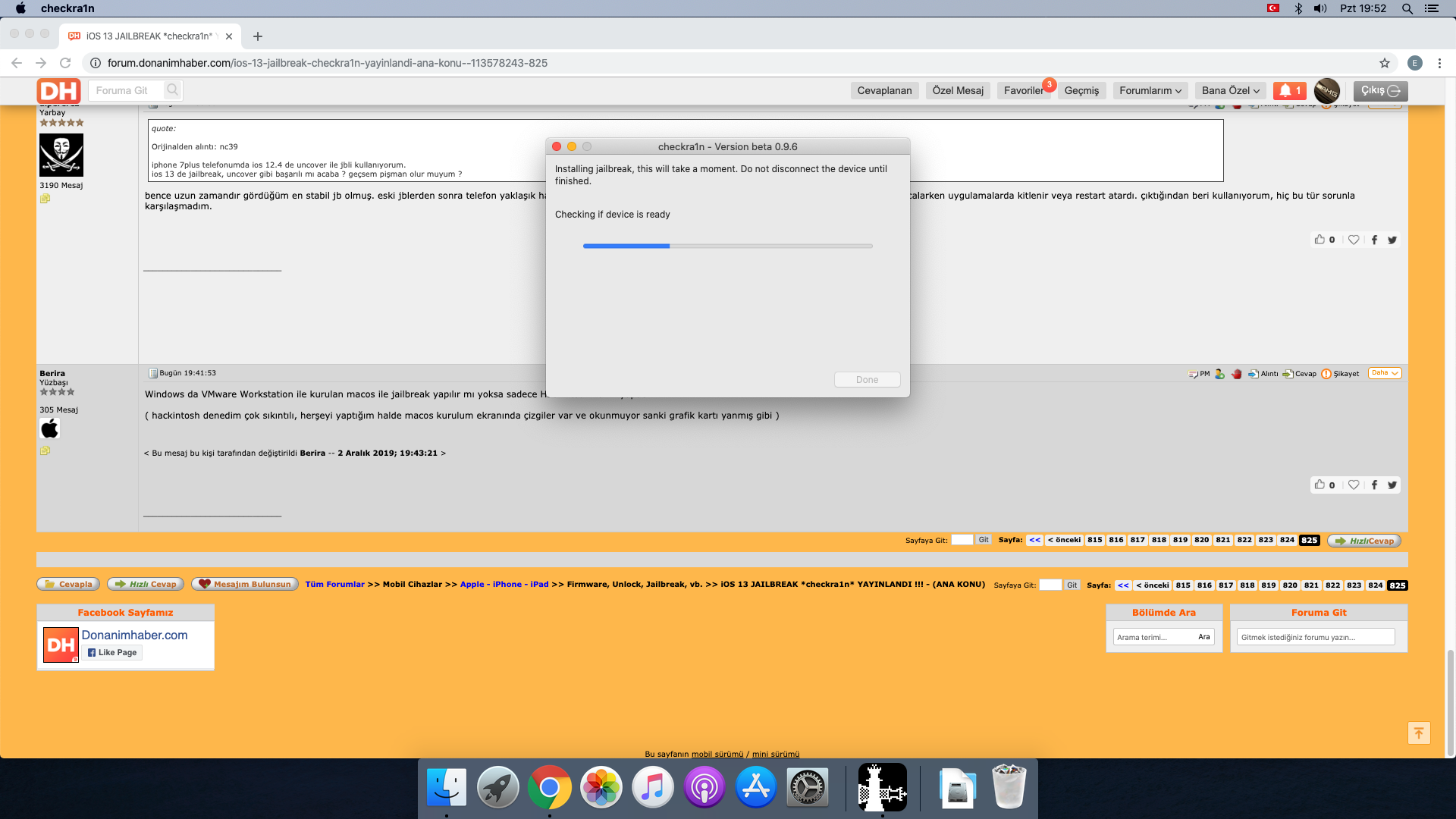Favorite Berira's post with heart icon
Image resolution: width=1456 pixels, height=819 pixels.
(1354, 485)
